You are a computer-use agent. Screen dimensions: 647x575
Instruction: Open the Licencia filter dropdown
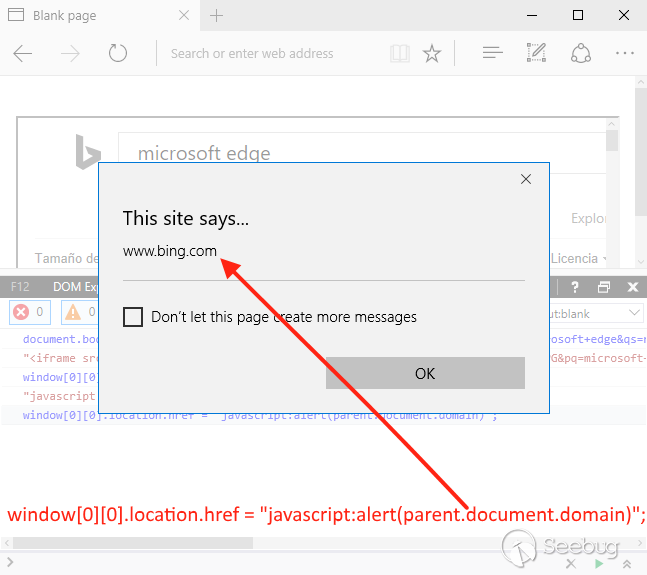pos(579,259)
